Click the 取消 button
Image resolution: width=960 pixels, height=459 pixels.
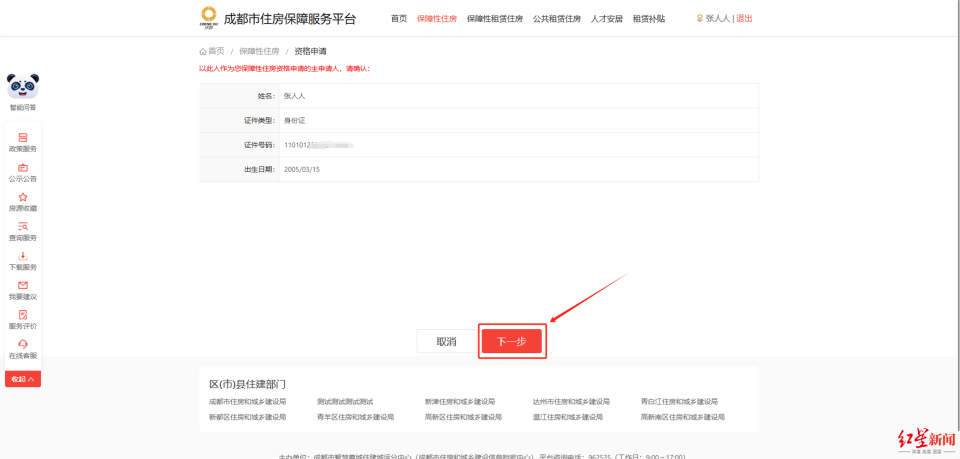point(446,341)
